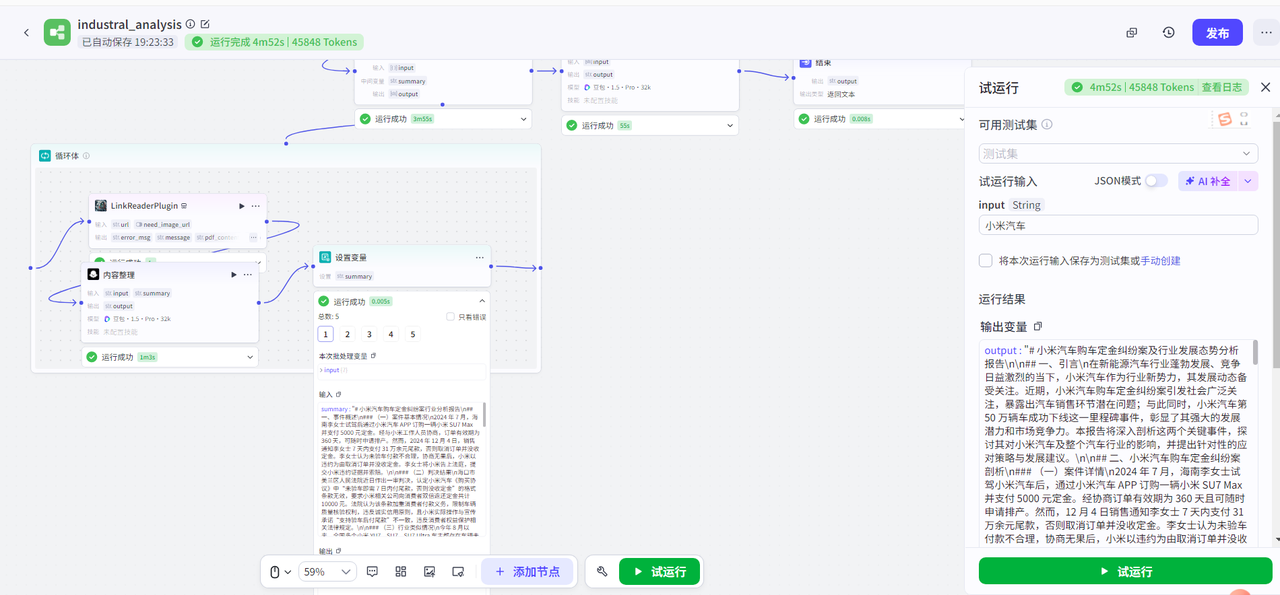This screenshot has height=595, width=1280.
Task: Copy the 输出变量 result
Action: tap(1038, 326)
